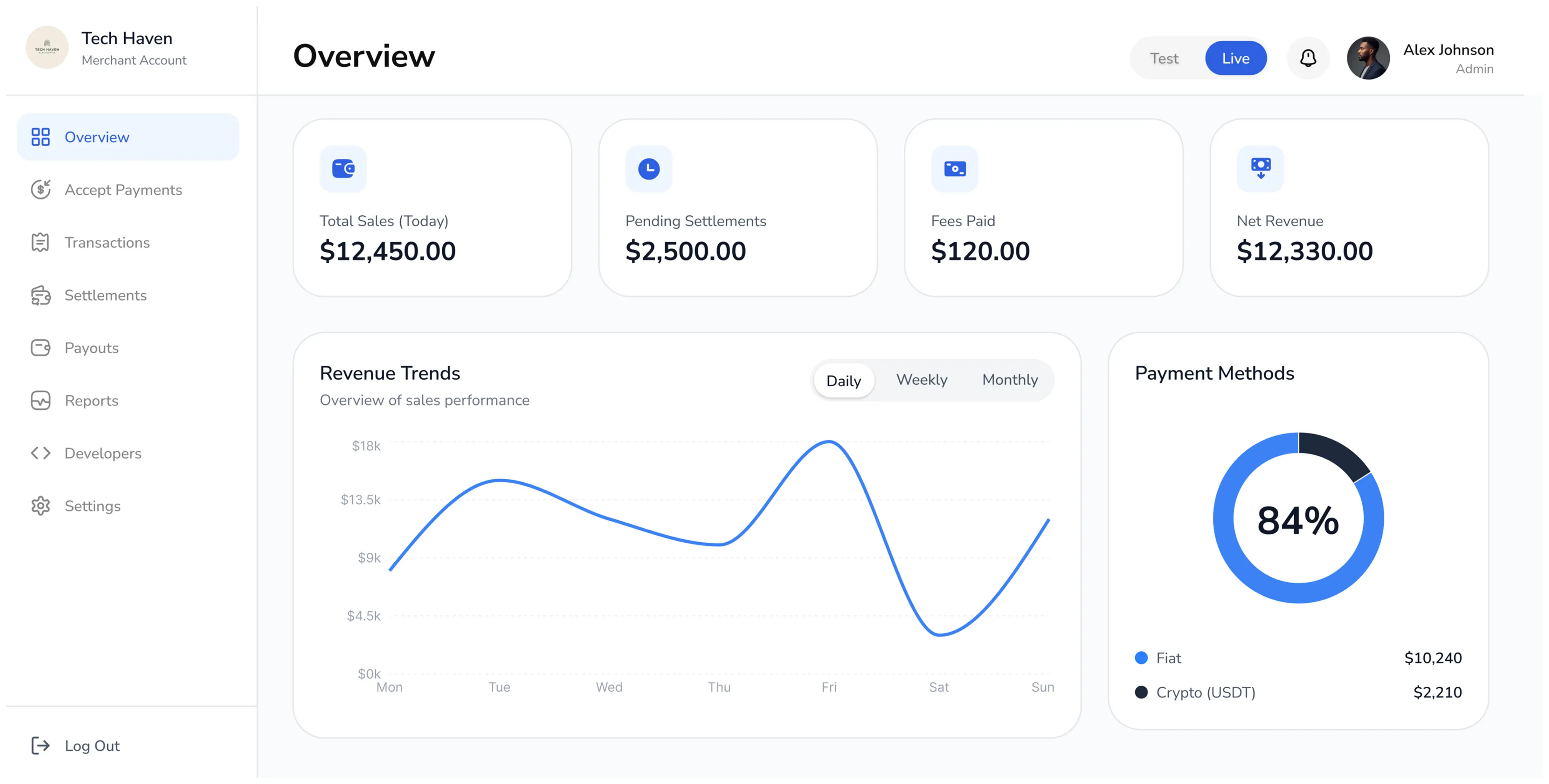1549x784 pixels.
Task: Open the Developers code icon
Action: pos(40,453)
